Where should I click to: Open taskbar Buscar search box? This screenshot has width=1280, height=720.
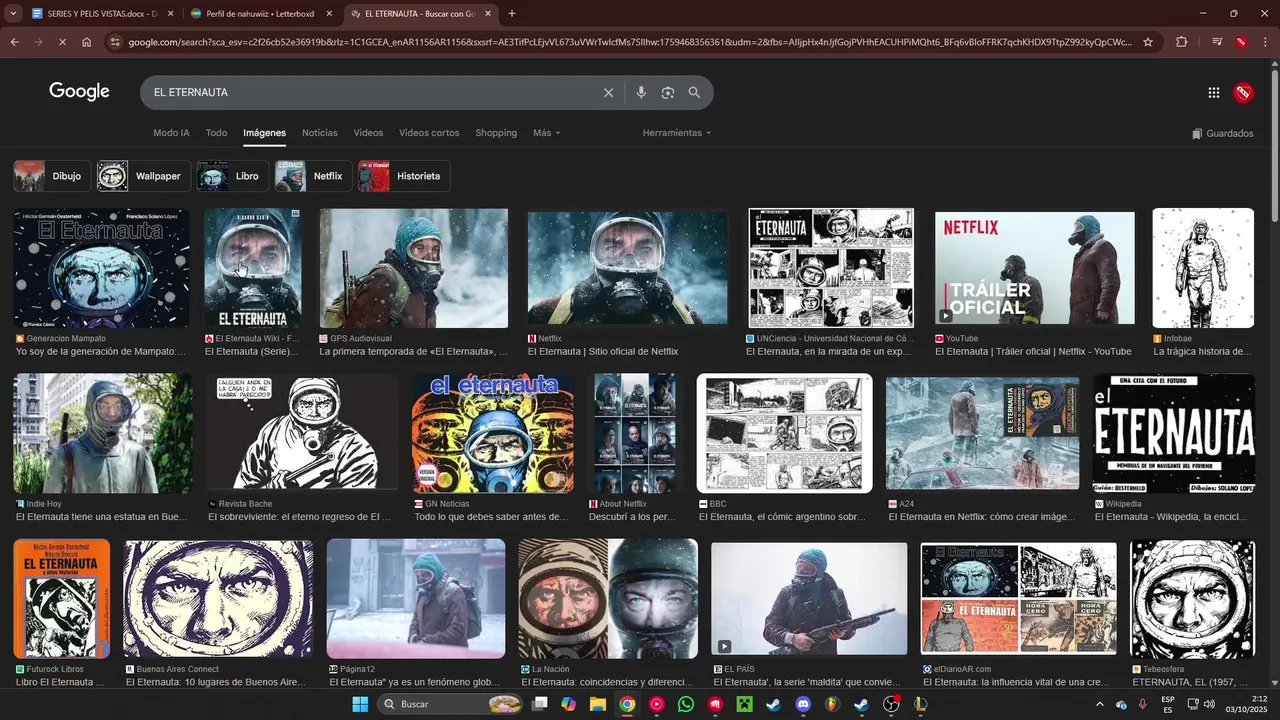click(x=452, y=704)
